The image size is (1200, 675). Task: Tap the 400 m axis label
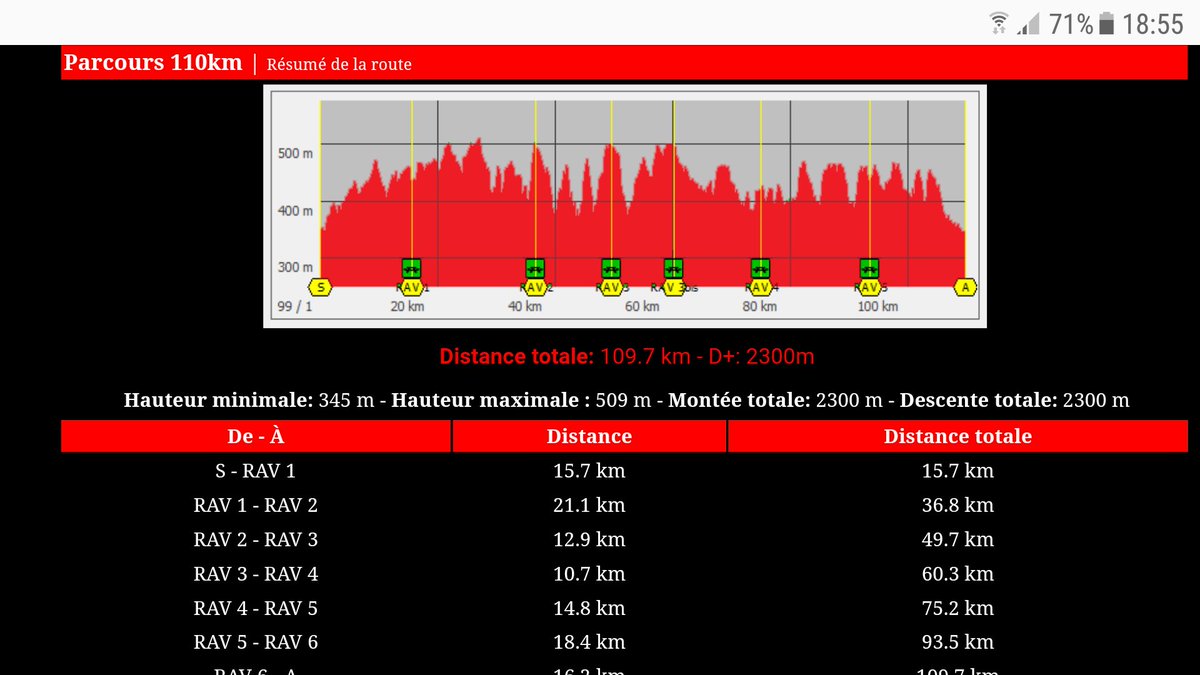[295, 211]
